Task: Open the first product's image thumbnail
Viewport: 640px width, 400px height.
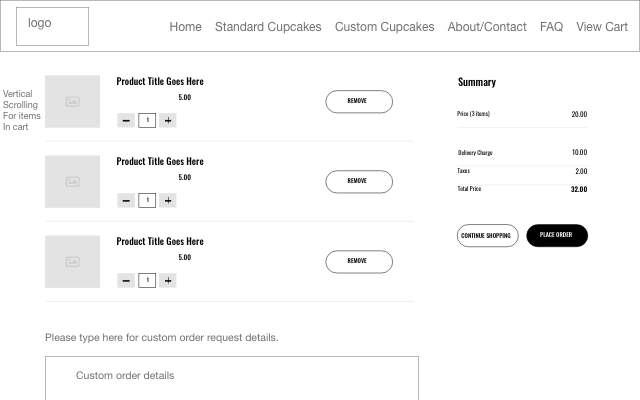Action: (x=72, y=102)
